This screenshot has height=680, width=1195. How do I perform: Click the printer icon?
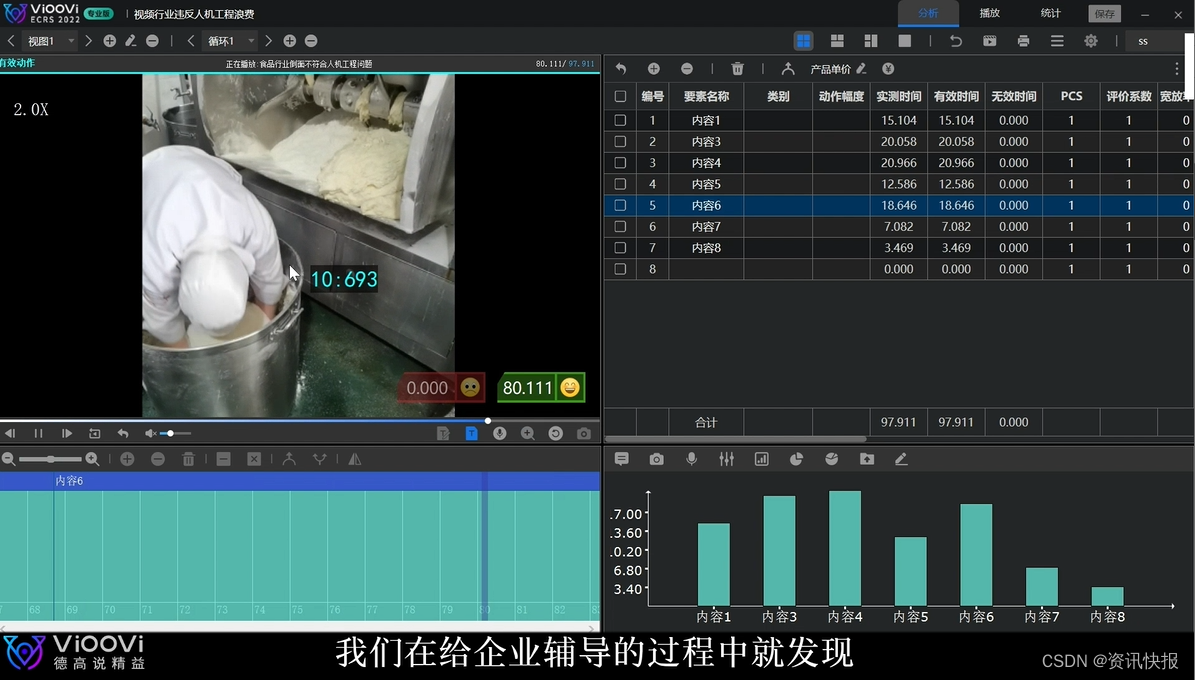click(x=1024, y=41)
